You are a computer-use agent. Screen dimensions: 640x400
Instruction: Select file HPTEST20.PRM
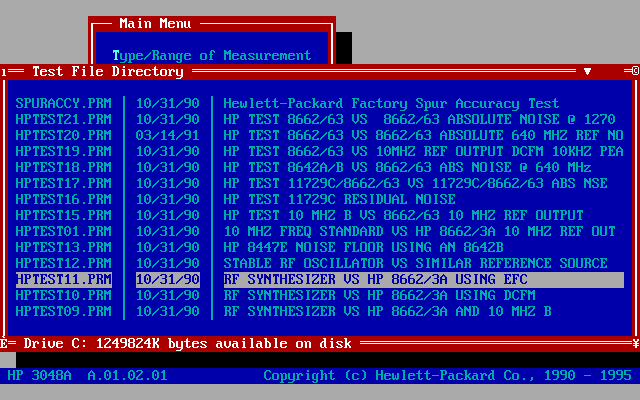[x=64, y=135]
